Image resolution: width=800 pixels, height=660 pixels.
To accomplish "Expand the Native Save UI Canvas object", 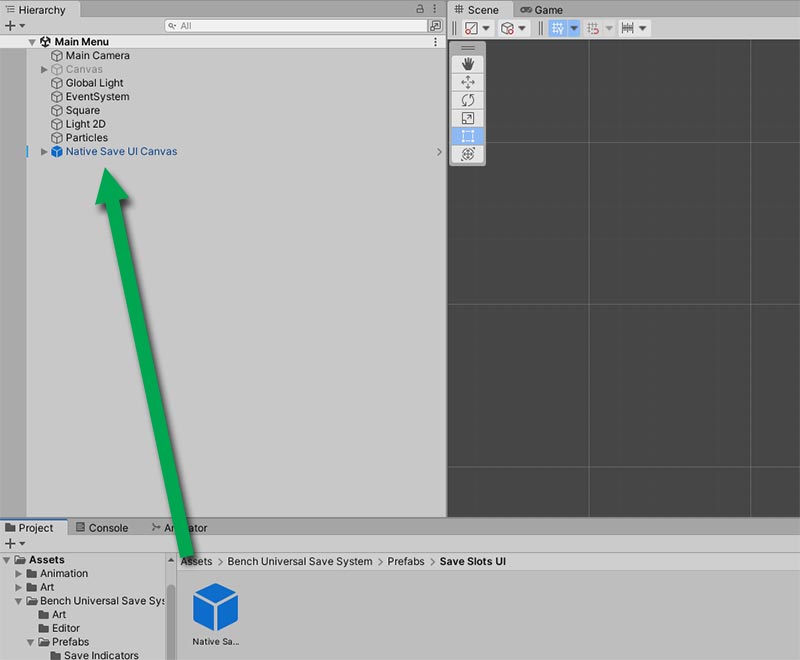I will 44,152.
